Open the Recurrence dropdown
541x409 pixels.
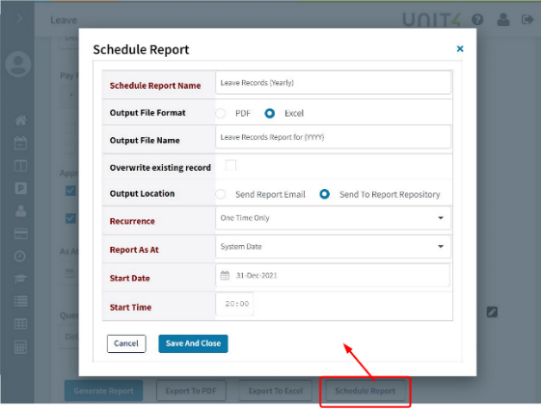pyautogui.click(x=333, y=218)
